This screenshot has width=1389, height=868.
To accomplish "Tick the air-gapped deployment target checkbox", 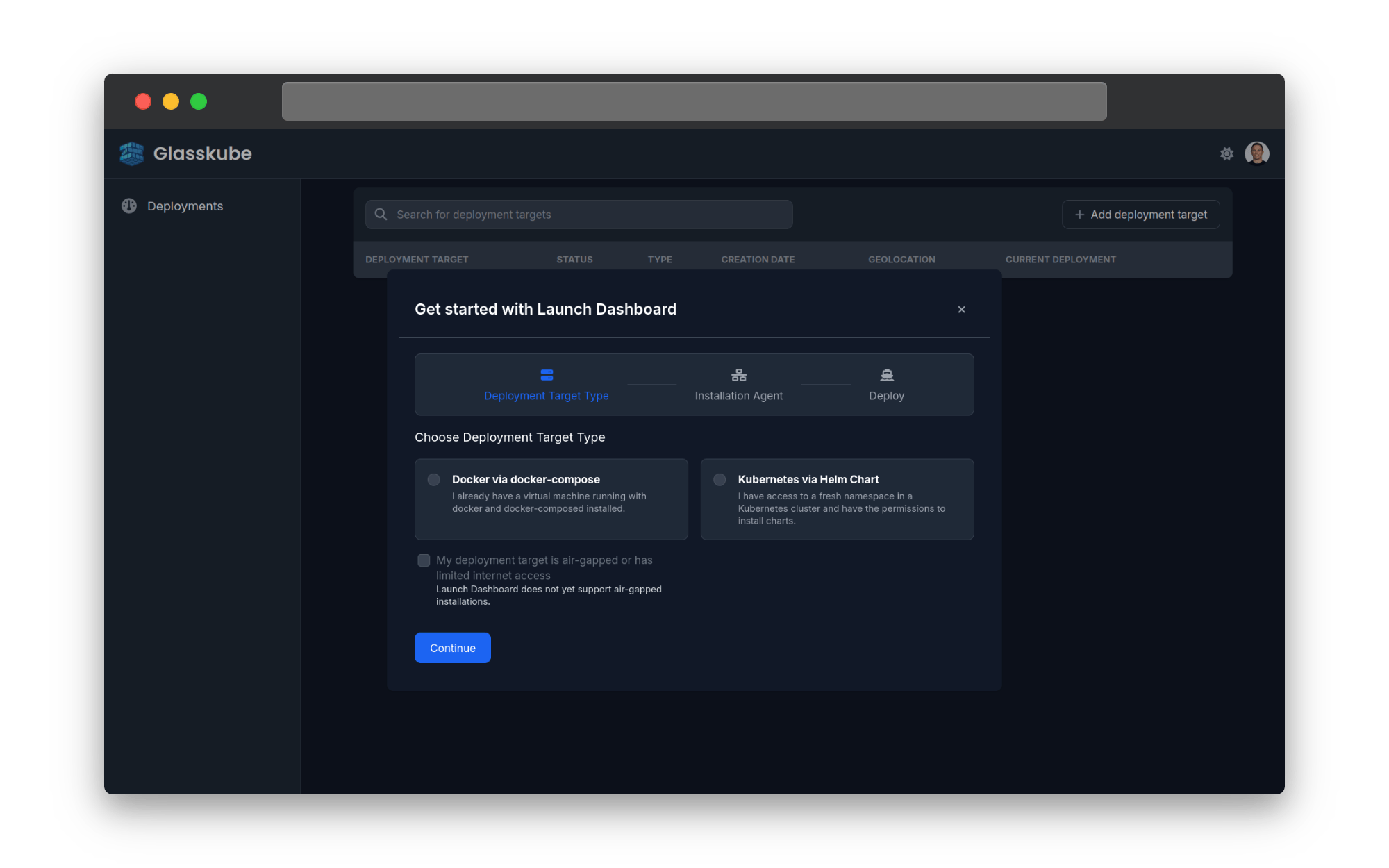I will (424, 560).
